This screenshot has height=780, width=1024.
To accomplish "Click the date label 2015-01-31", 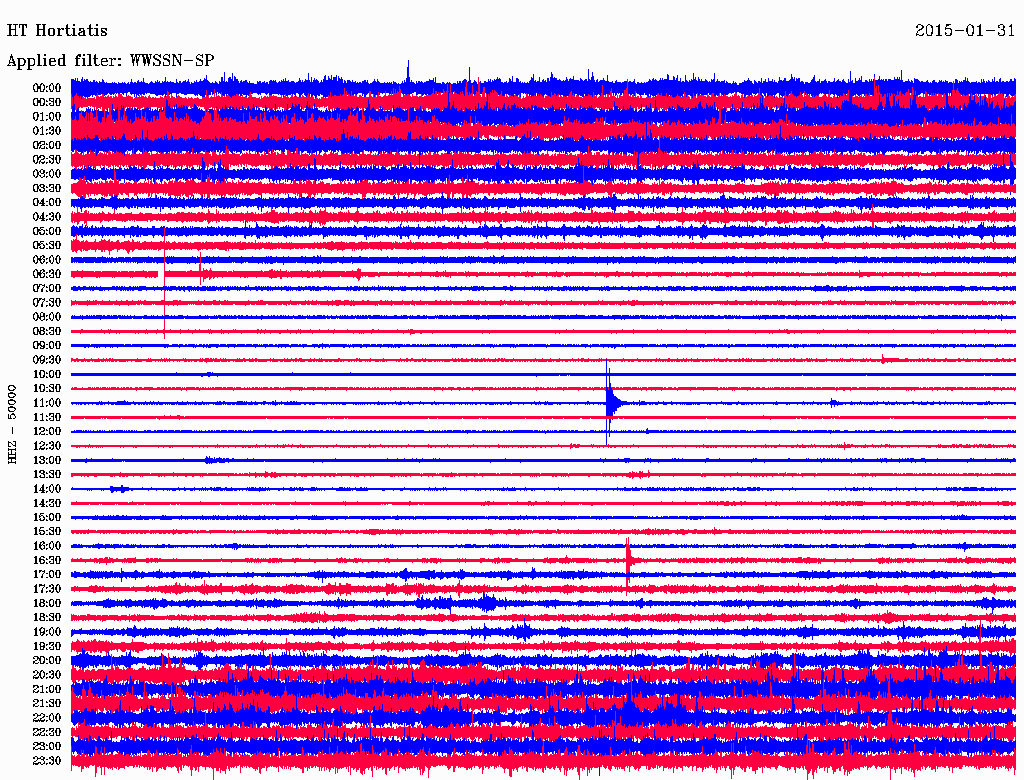I will pyautogui.click(x=965, y=31).
